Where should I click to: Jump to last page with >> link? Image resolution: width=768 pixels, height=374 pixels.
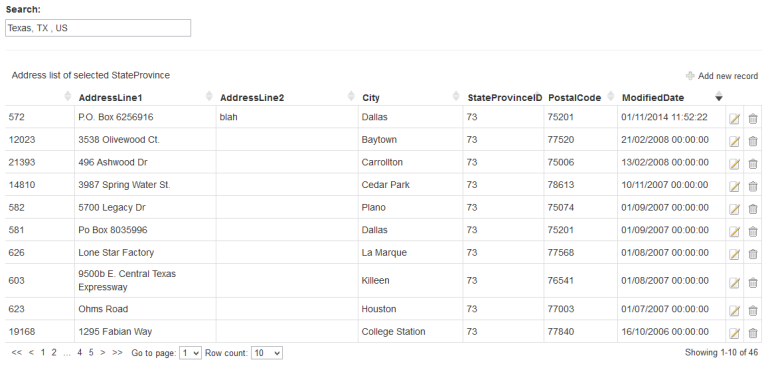tap(117, 352)
